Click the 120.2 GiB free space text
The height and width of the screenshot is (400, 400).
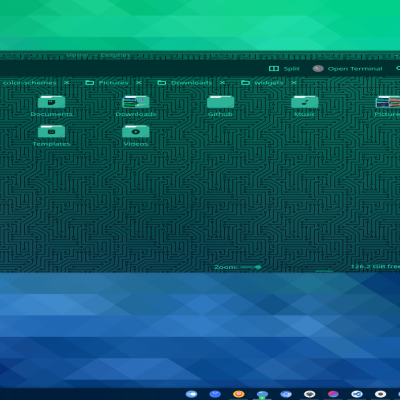coord(375,267)
